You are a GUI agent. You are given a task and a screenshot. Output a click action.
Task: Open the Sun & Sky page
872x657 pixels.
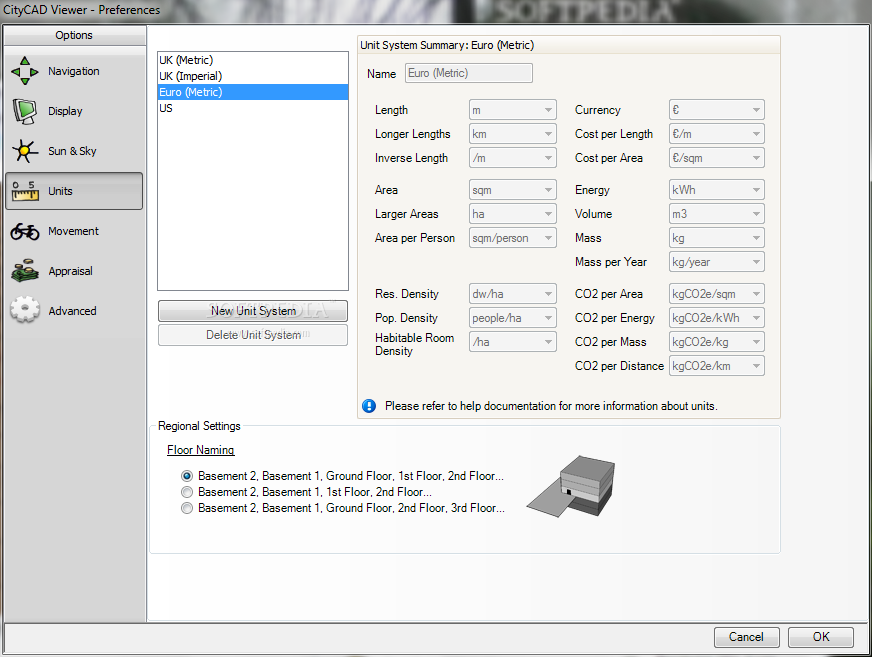pos(73,151)
